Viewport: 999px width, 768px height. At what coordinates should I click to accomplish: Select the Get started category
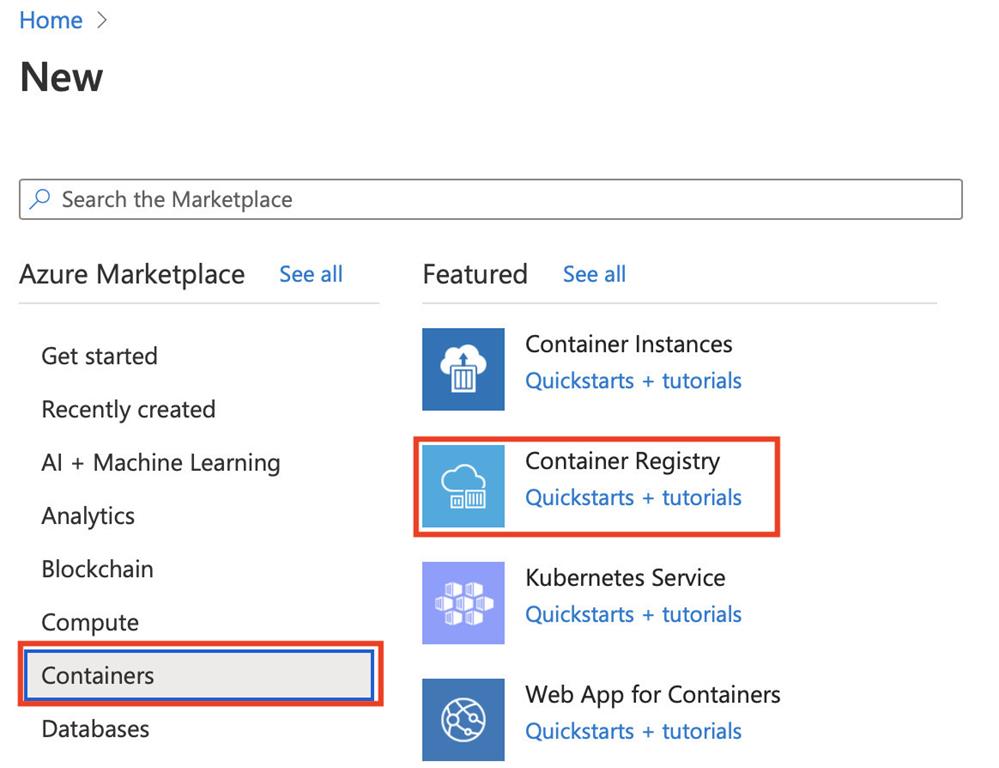click(x=99, y=356)
